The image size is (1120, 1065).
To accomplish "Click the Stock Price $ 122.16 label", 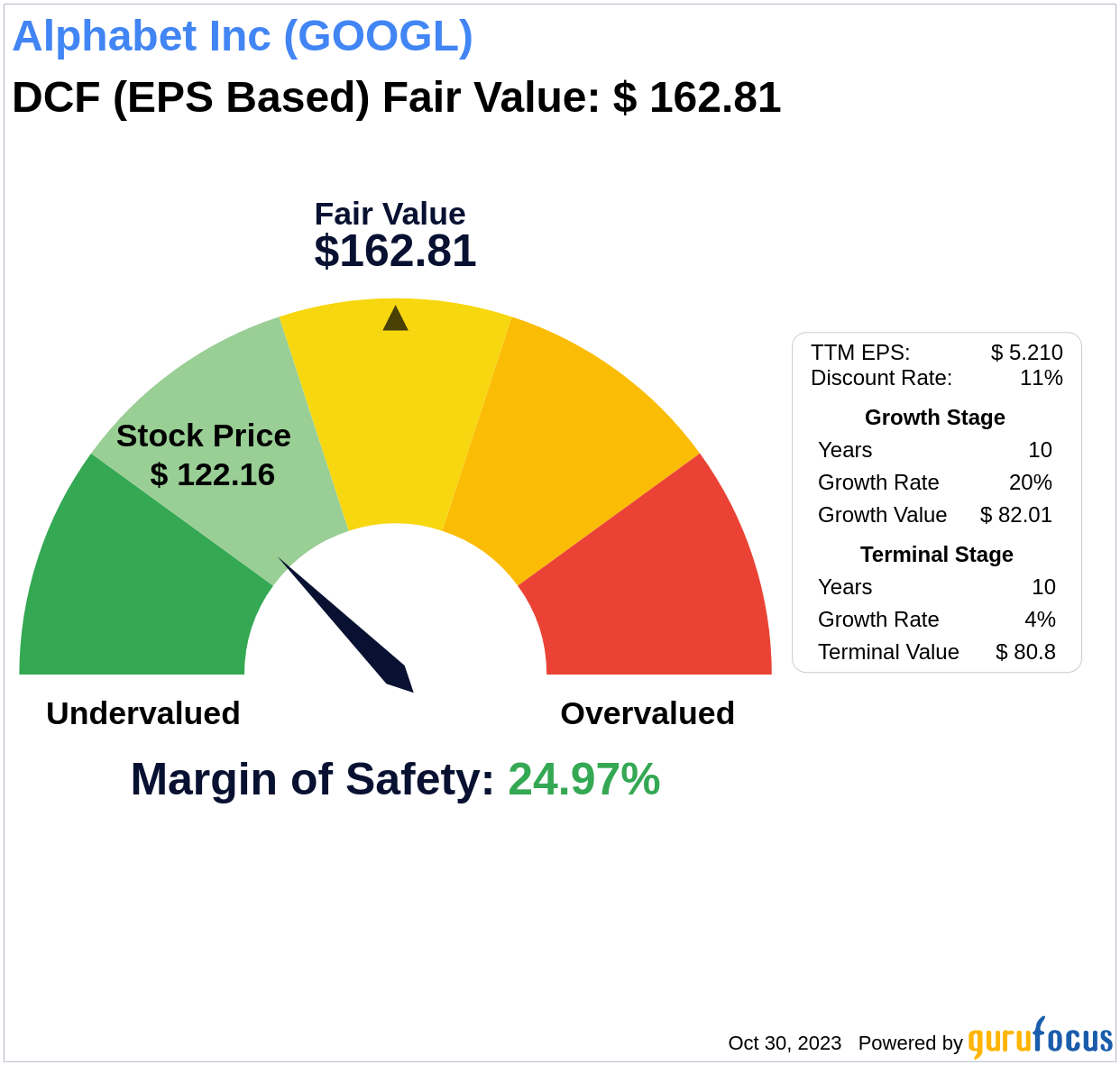I will point(204,454).
